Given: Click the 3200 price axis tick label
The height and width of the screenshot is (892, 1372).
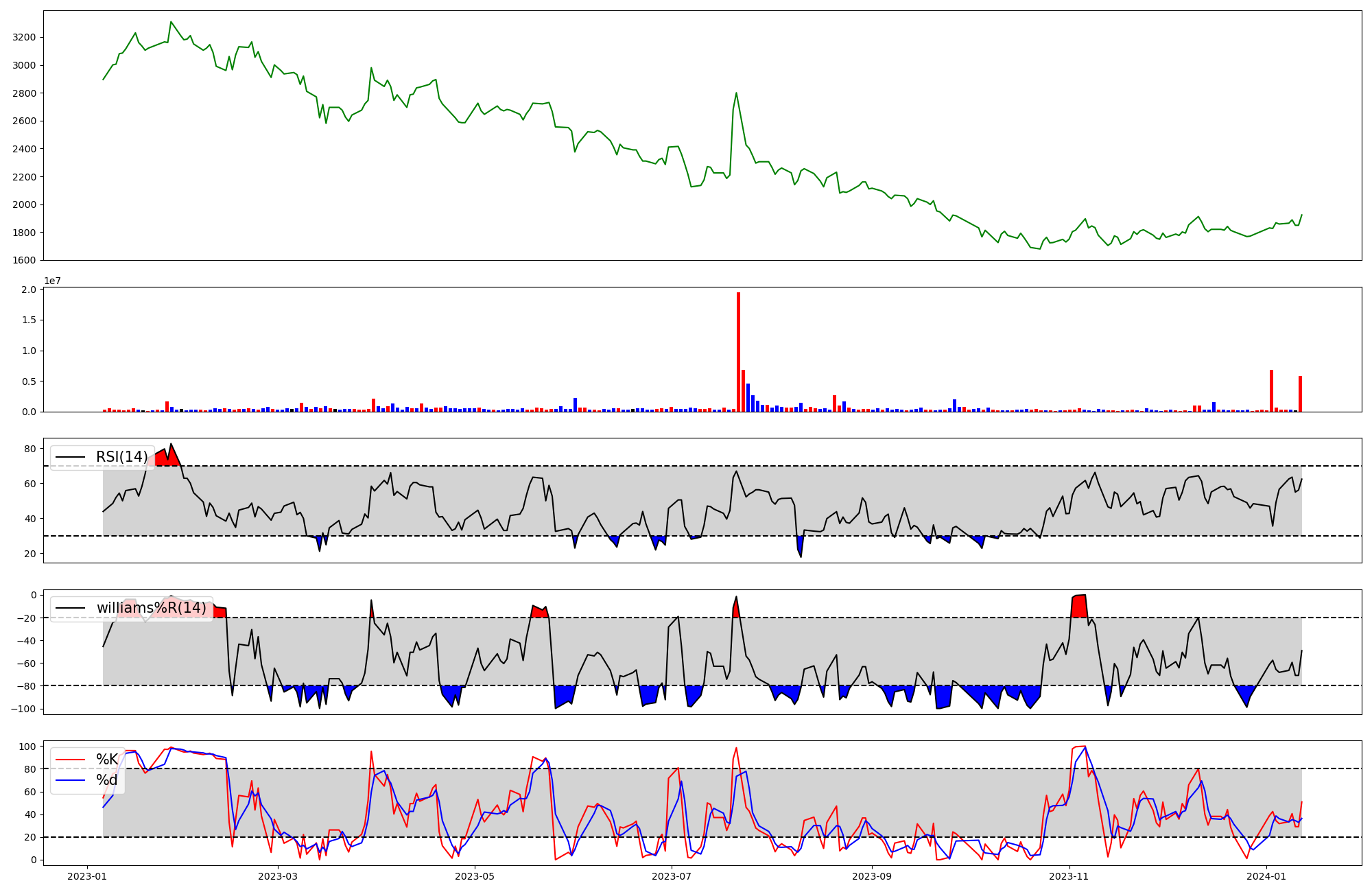Looking at the screenshot, I should click(x=24, y=37).
